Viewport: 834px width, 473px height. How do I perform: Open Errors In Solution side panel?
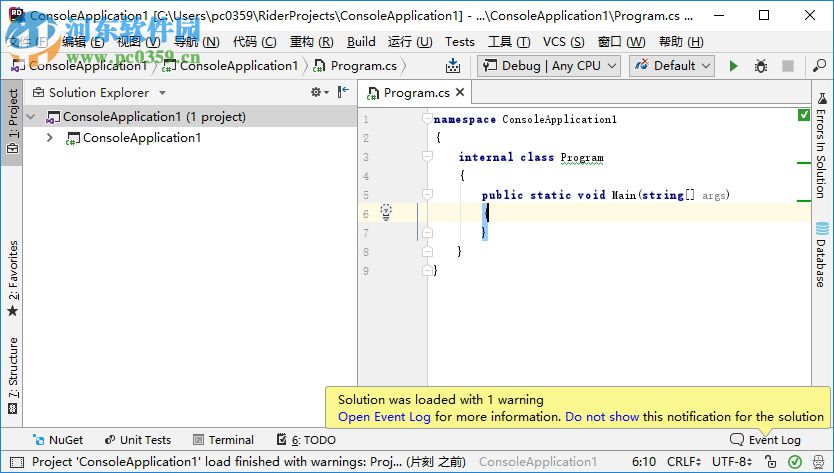pyautogui.click(x=822, y=145)
